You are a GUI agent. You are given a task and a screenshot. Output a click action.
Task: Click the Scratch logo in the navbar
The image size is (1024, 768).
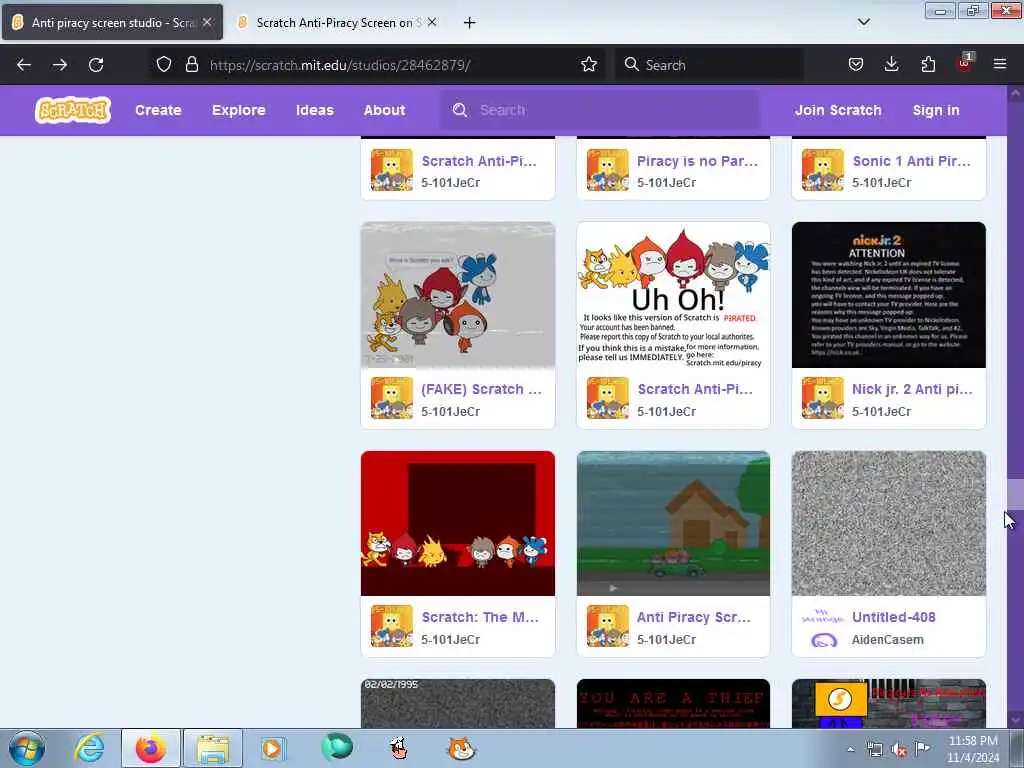pos(72,110)
